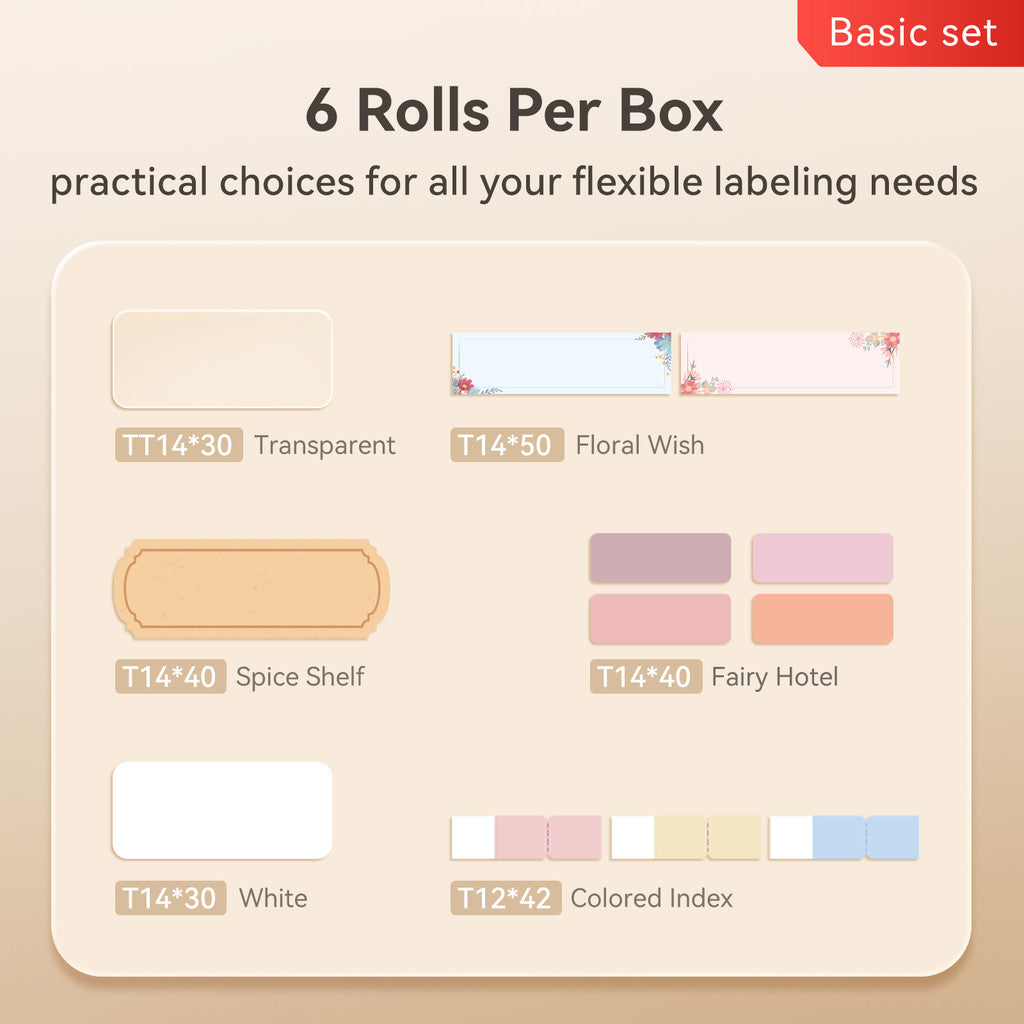This screenshot has height=1024, width=1024.
Task: Select the transparent label sample
Action: tap(222, 359)
